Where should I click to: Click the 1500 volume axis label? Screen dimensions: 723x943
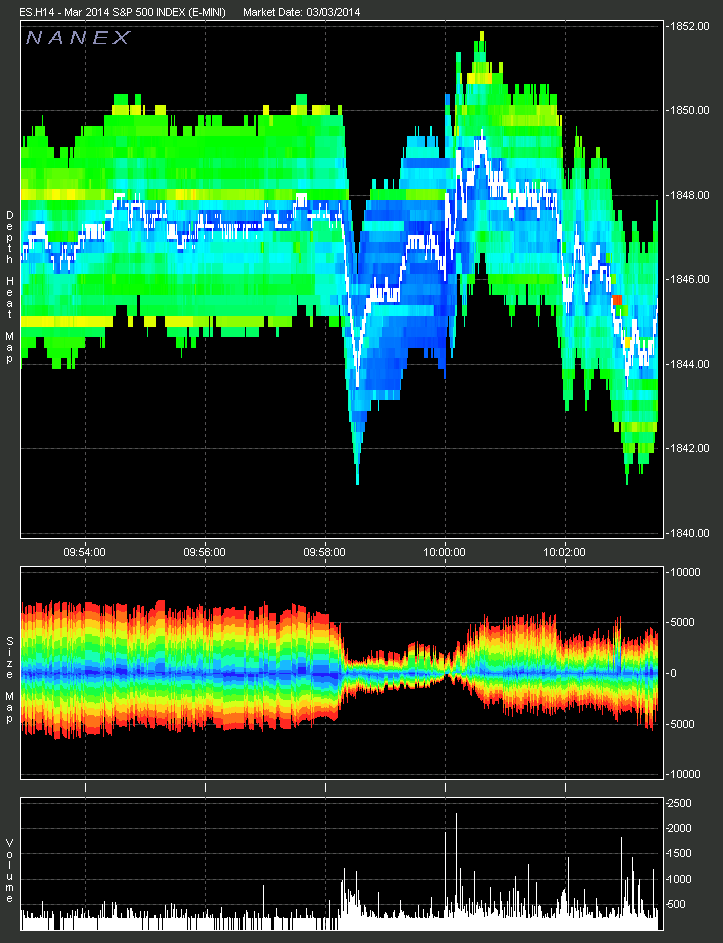pyautogui.click(x=680, y=853)
